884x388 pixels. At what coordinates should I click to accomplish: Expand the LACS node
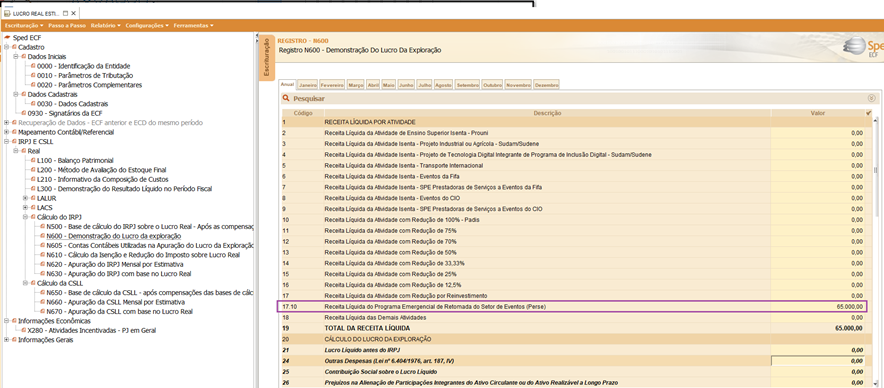point(25,208)
